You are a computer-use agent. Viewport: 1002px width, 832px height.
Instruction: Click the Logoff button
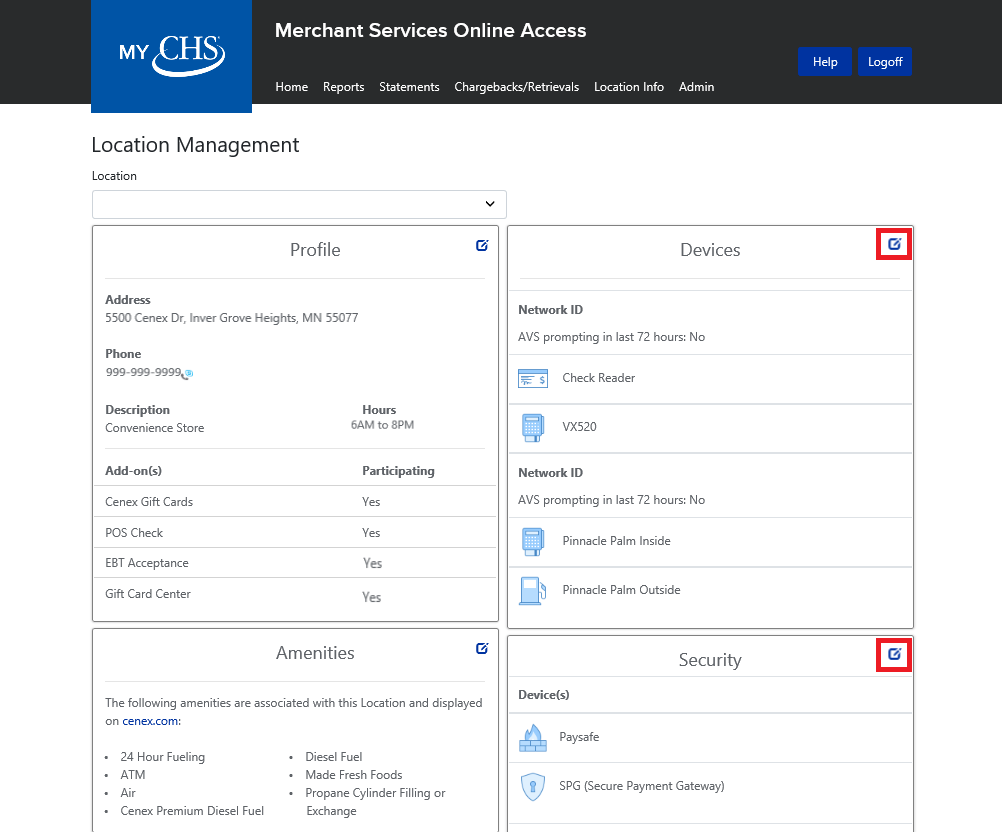[884, 62]
